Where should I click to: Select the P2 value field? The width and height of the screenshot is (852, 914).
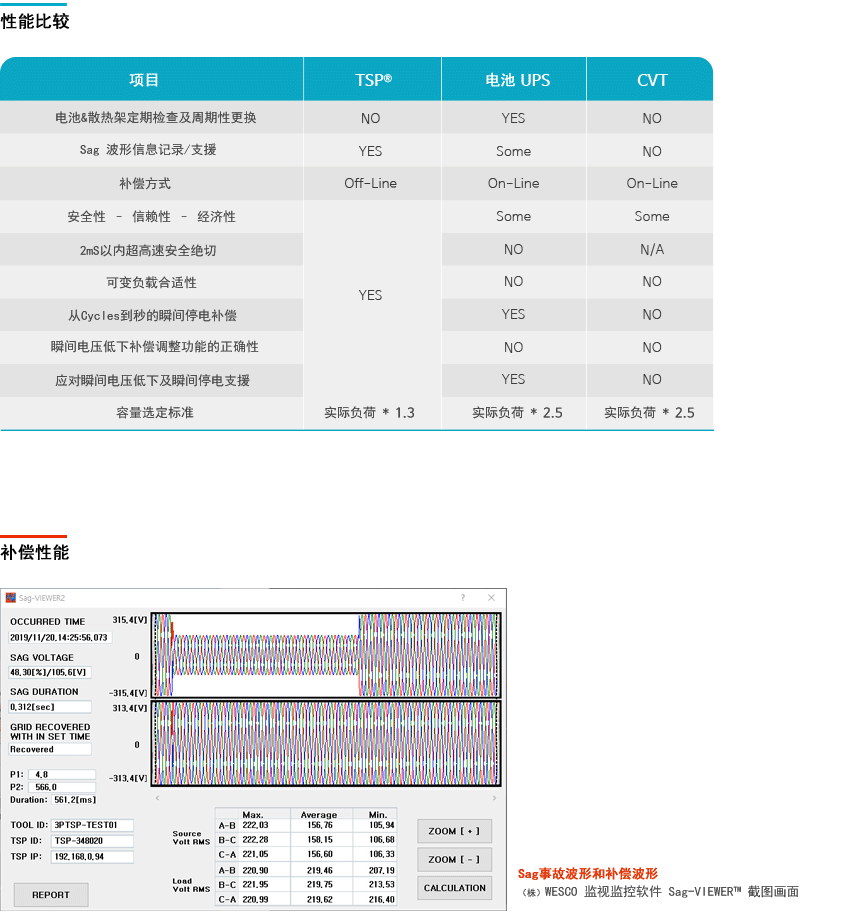click(62, 787)
